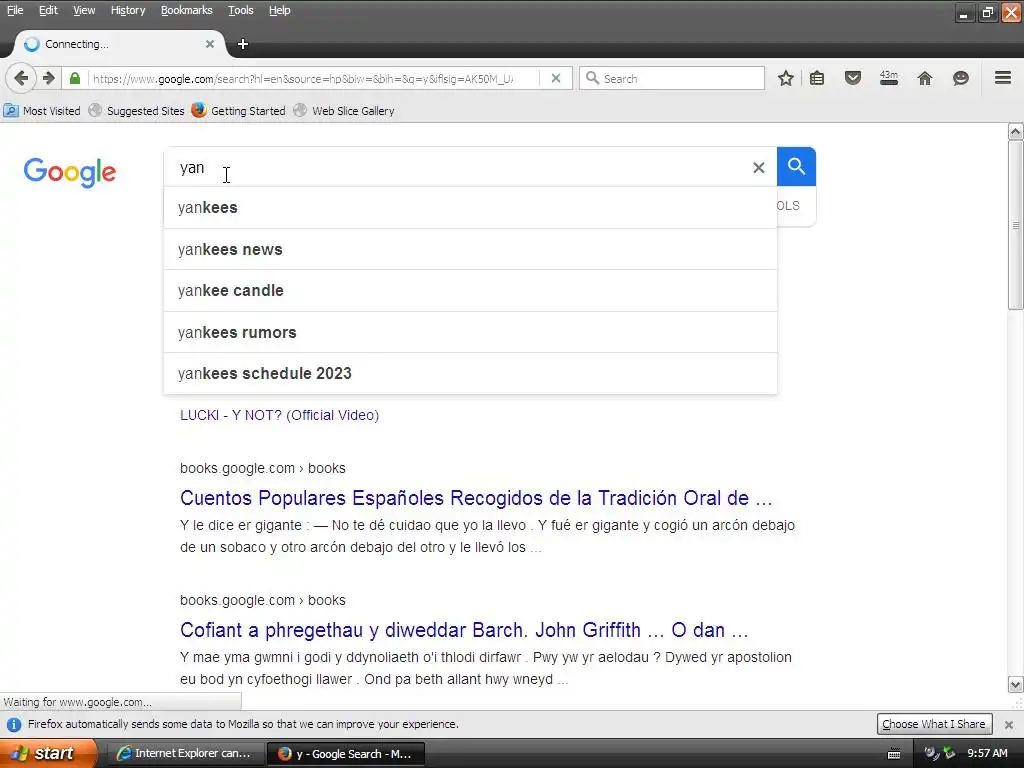Click the on-screen keyboard tray icon

click(894, 754)
